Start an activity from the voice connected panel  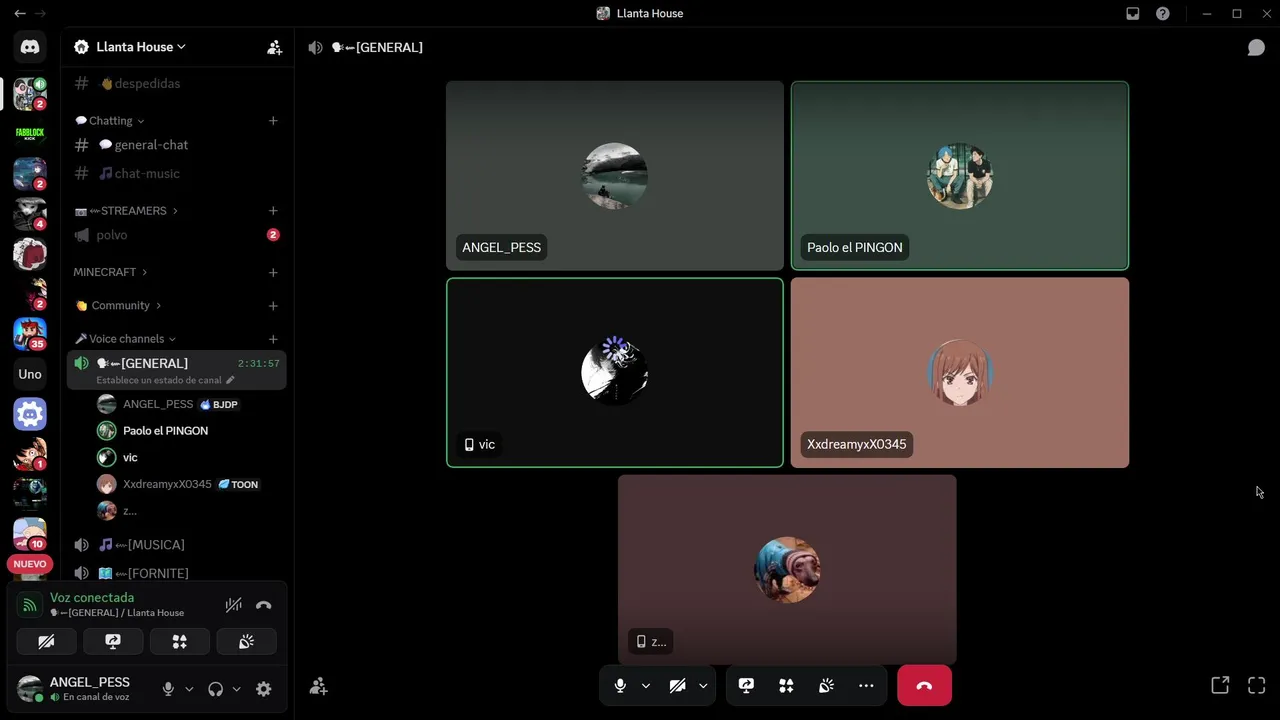[180, 642]
